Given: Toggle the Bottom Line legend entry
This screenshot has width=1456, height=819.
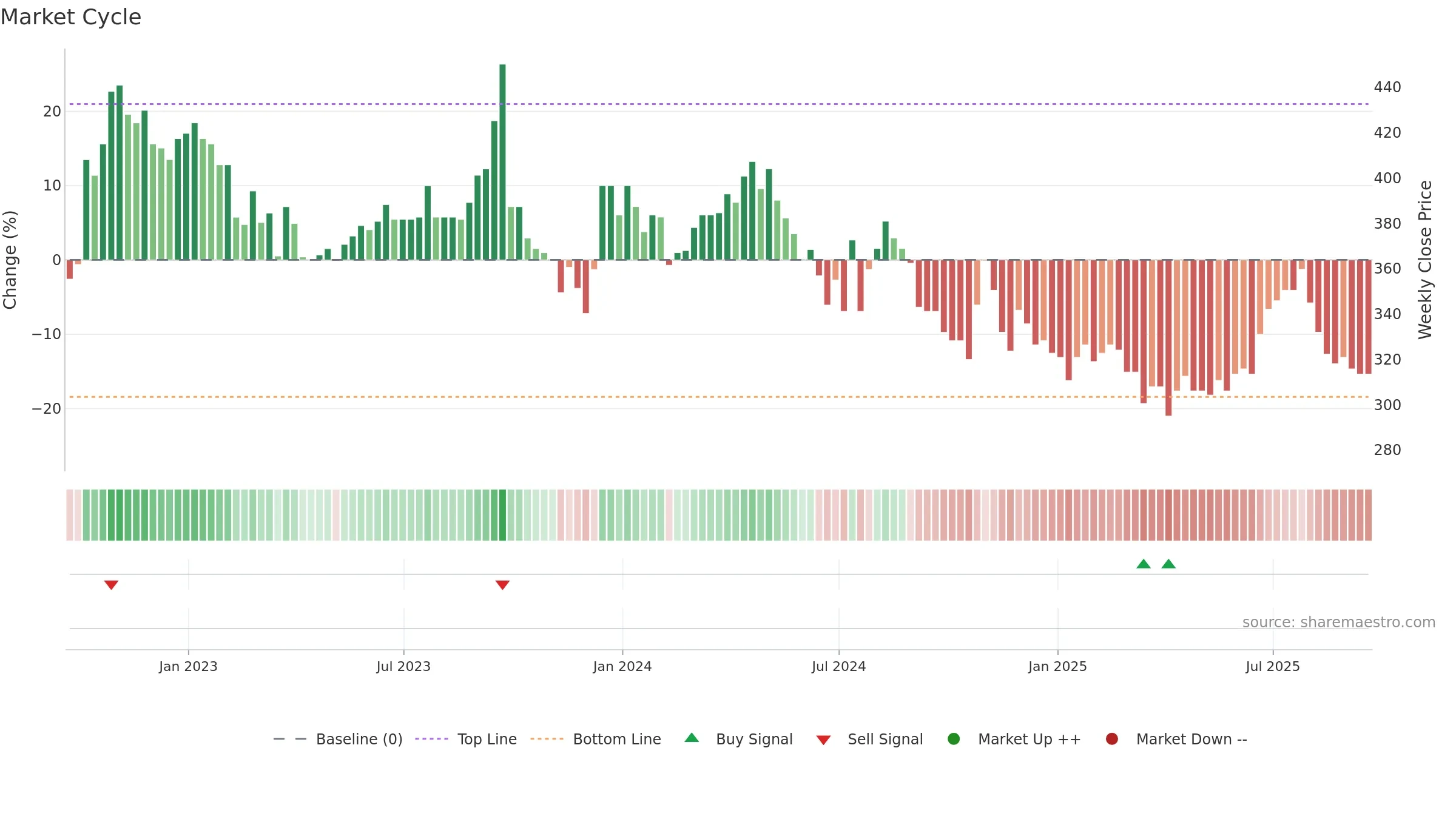Looking at the screenshot, I should (617, 739).
